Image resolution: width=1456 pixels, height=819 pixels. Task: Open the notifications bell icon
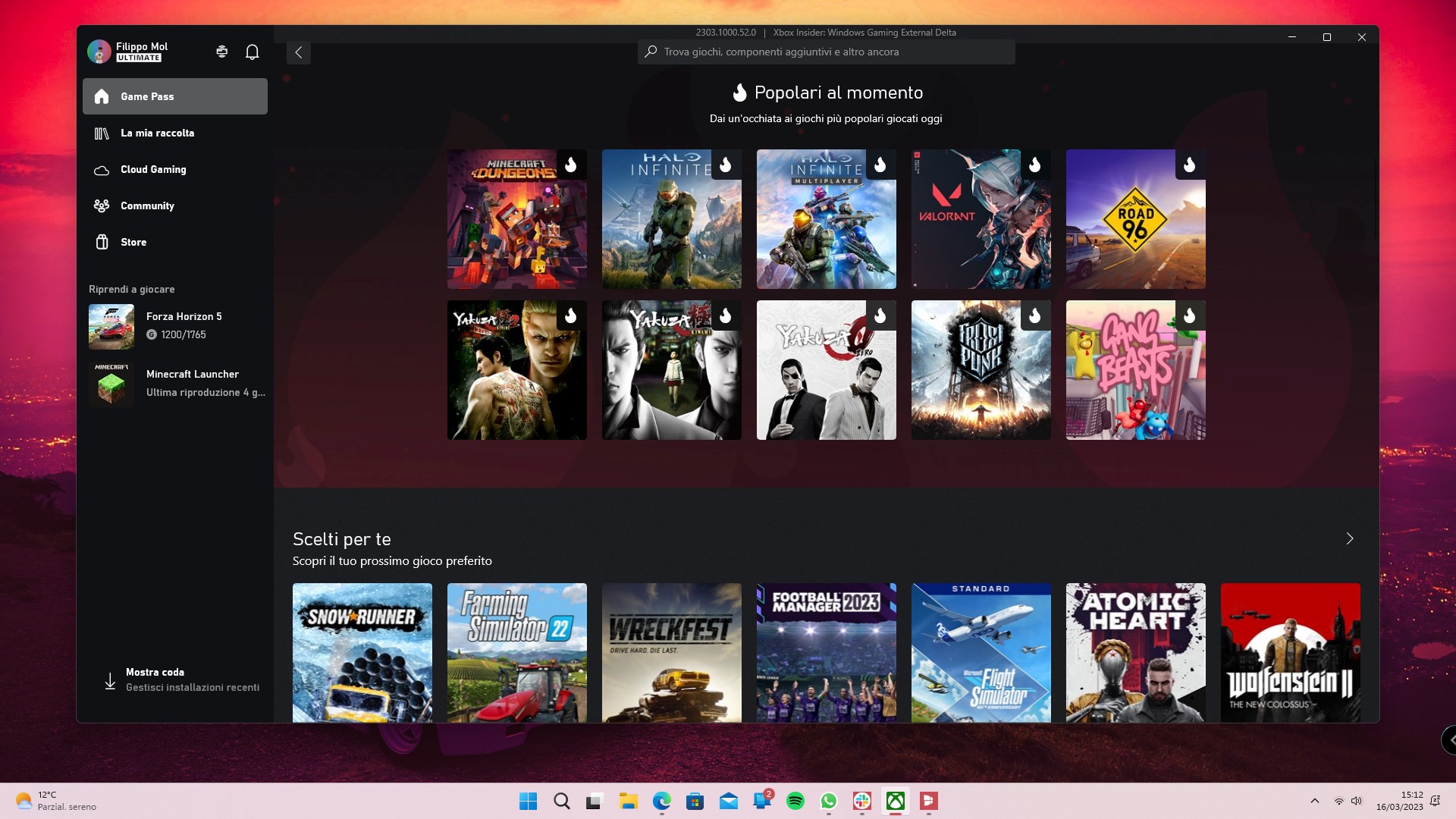tap(253, 52)
